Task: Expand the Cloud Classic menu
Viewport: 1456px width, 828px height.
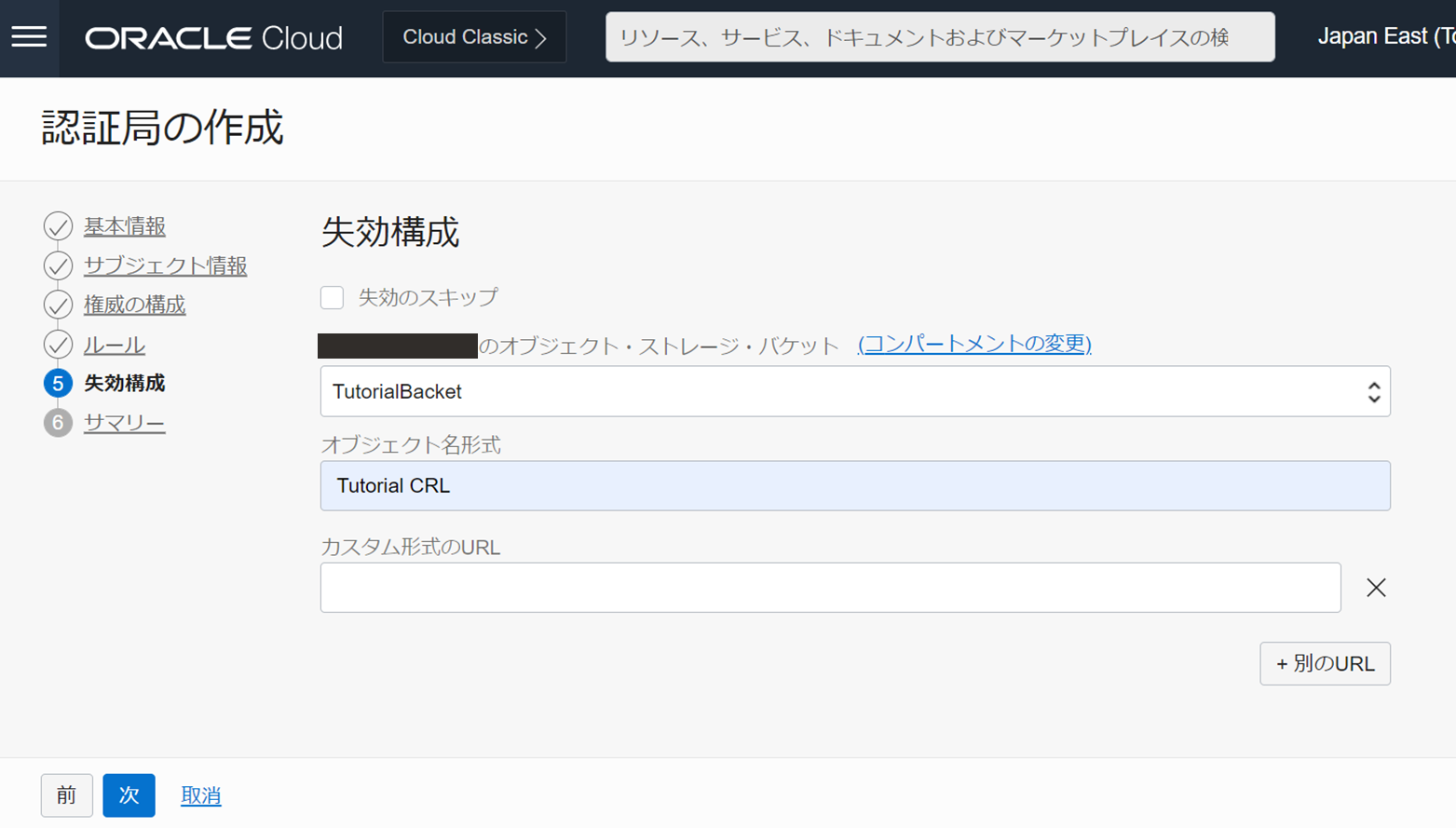Action: 474,37
